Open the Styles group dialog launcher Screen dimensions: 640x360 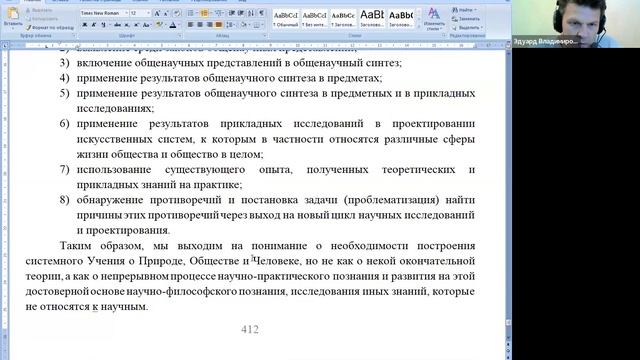click(444, 36)
